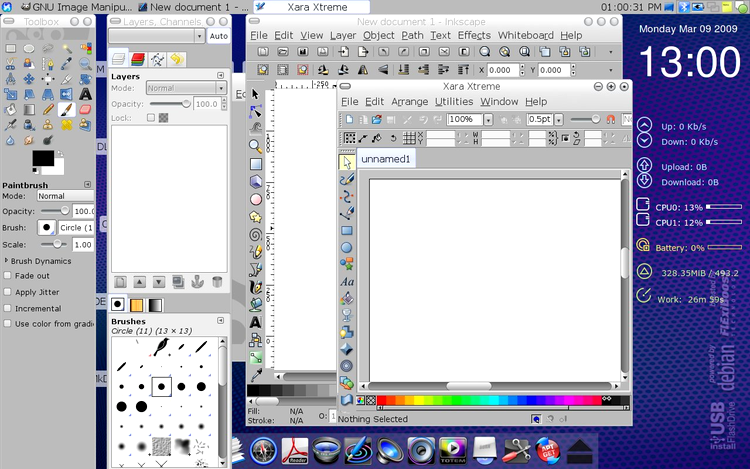750x469 pixels.
Task: Select the Xara Selector arrow tool
Action: click(x=347, y=163)
